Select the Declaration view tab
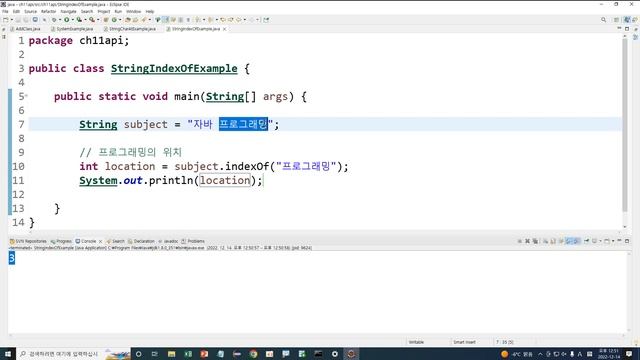Image resolution: width=640 pixels, height=360 pixels. point(141,241)
